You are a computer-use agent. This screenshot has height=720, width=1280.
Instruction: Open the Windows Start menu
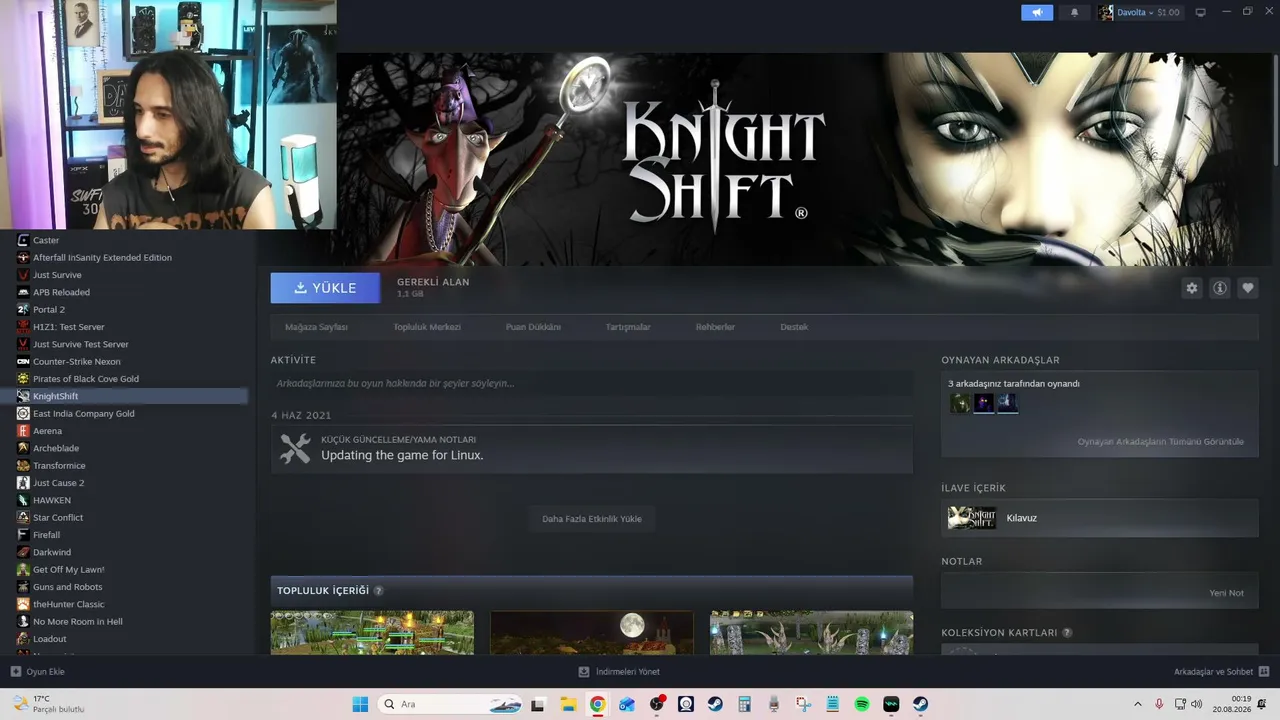point(360,704)
